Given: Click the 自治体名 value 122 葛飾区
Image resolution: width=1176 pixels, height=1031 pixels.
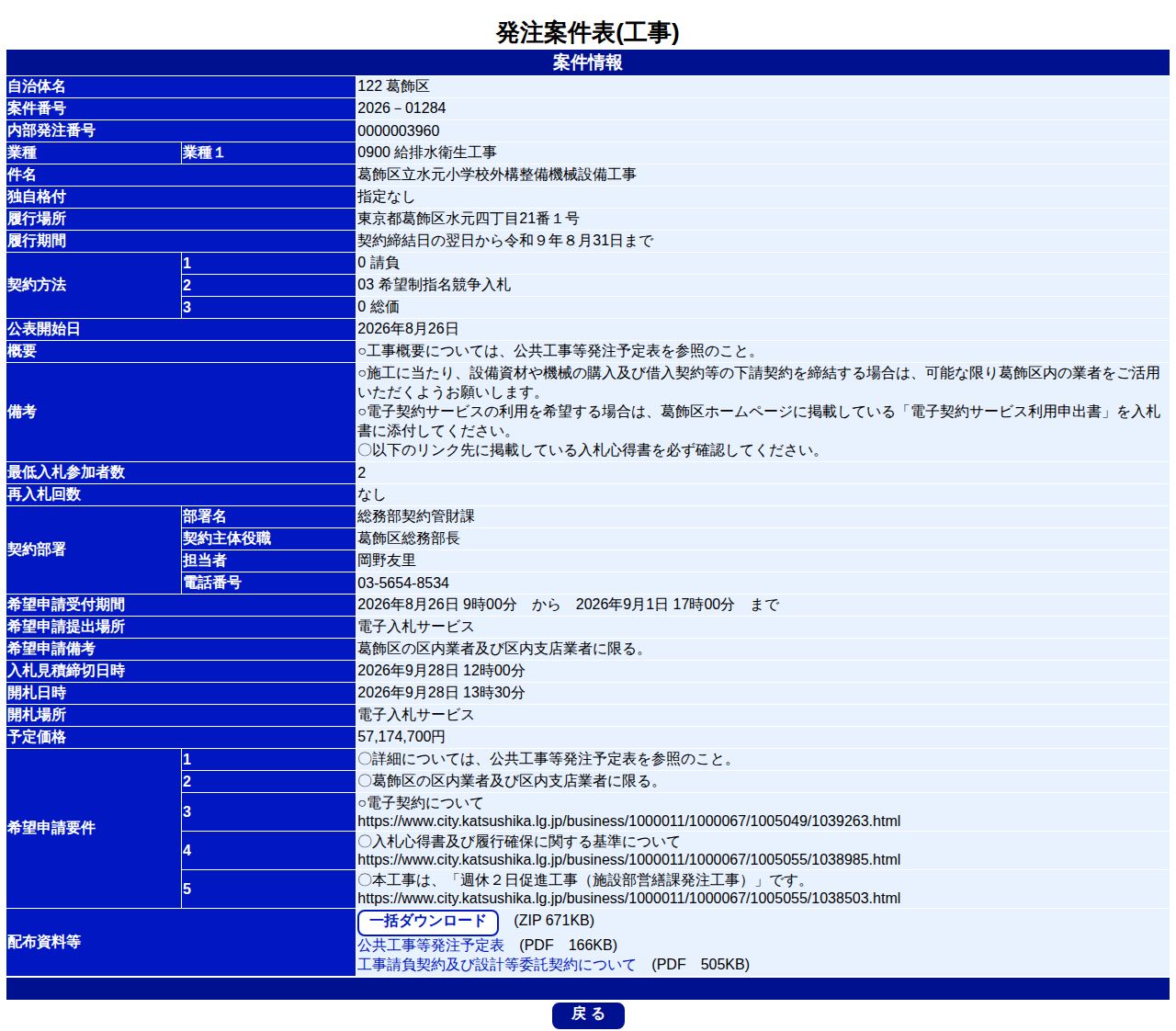Looking at the screenshot, I should (393, 85).
